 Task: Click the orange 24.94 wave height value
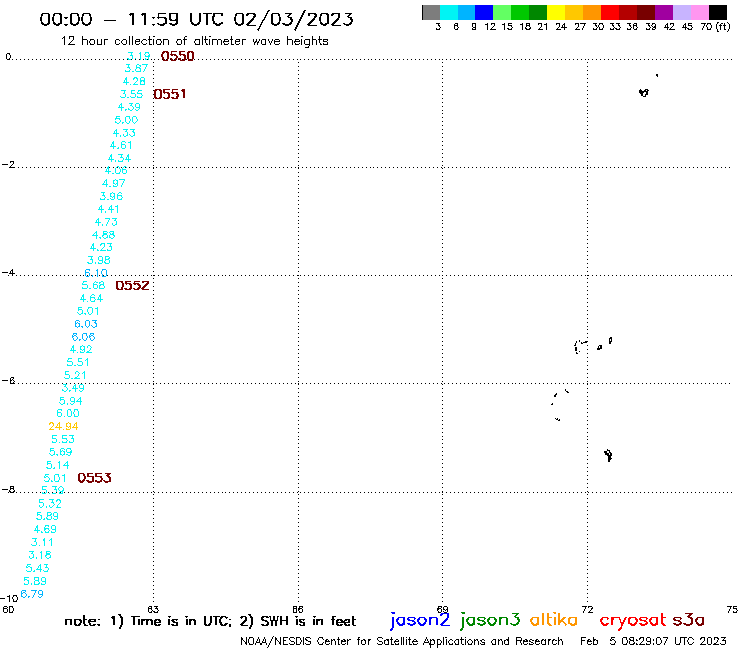pos(63,426)
